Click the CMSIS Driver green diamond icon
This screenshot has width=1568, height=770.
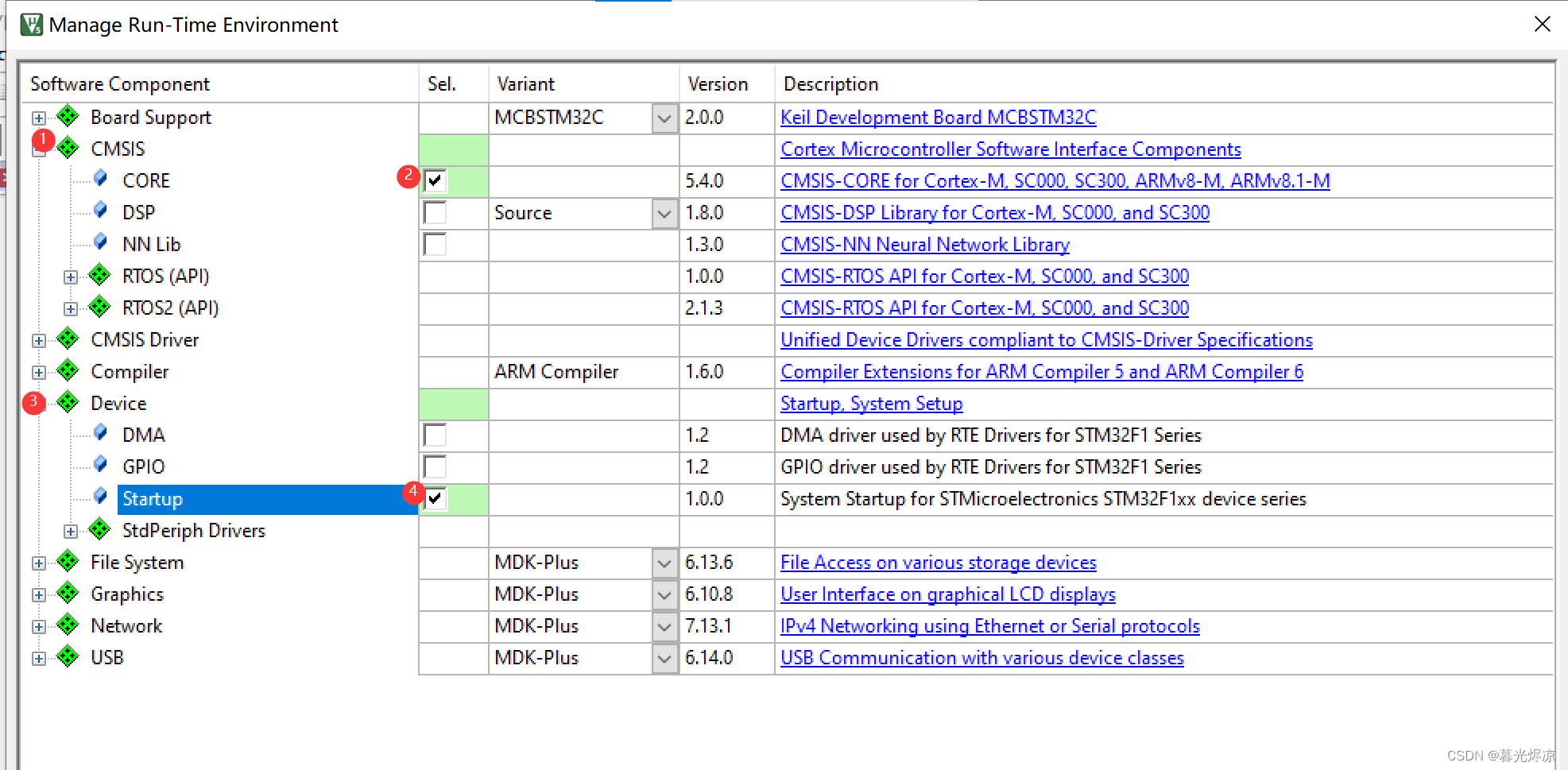(x=68, y=339)
